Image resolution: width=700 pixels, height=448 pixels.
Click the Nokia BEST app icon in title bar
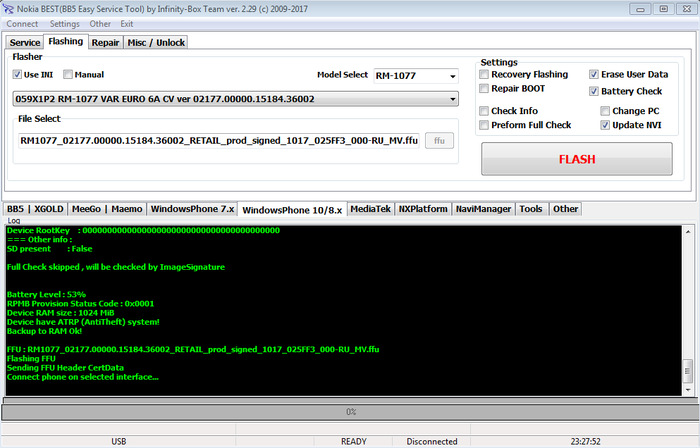[8, 8]
